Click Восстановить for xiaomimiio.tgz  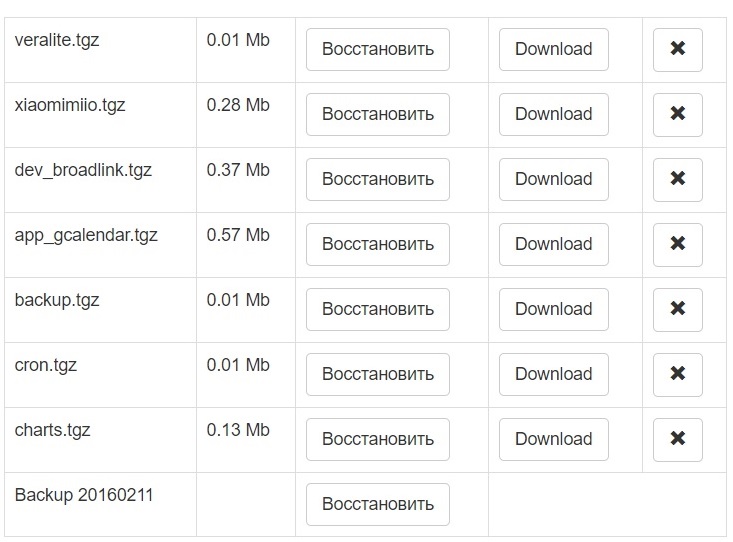[x=377, y=114]
